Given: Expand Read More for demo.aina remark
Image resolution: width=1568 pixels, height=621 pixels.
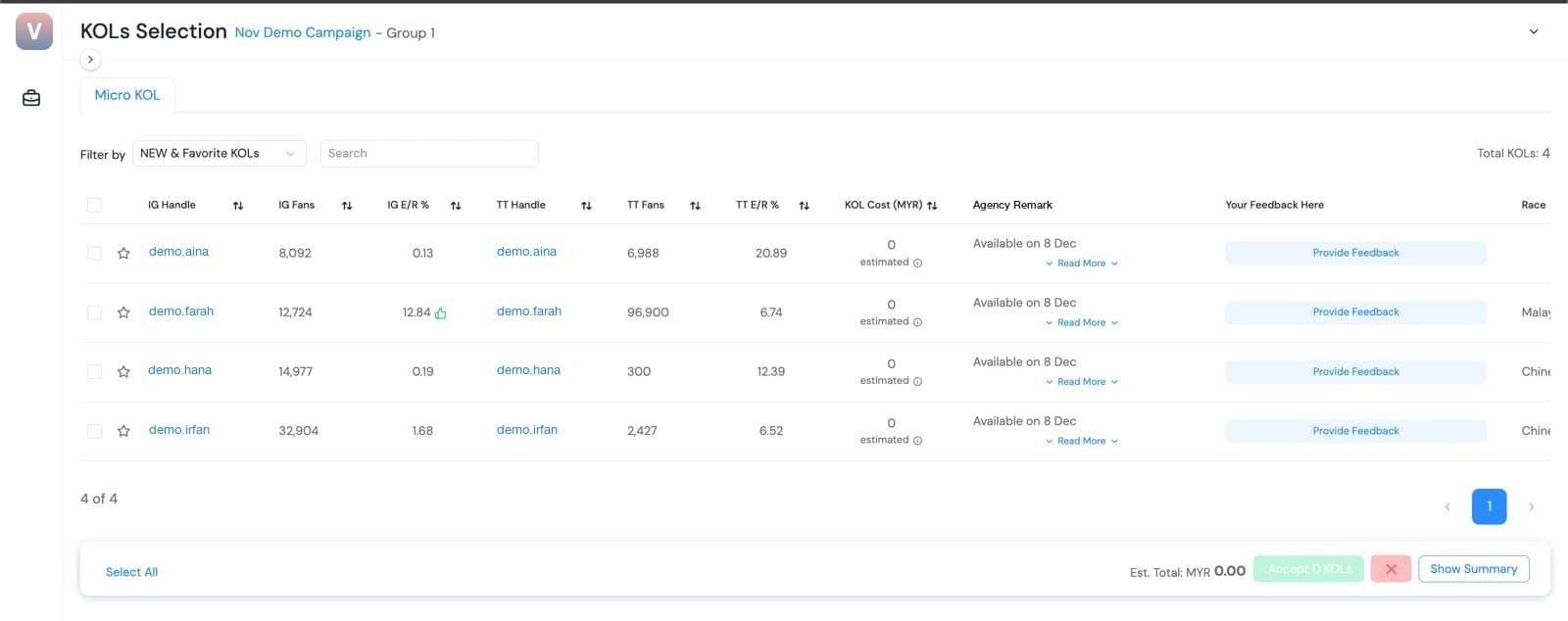Looking at the screenshot, I should tap(1081, 263).
